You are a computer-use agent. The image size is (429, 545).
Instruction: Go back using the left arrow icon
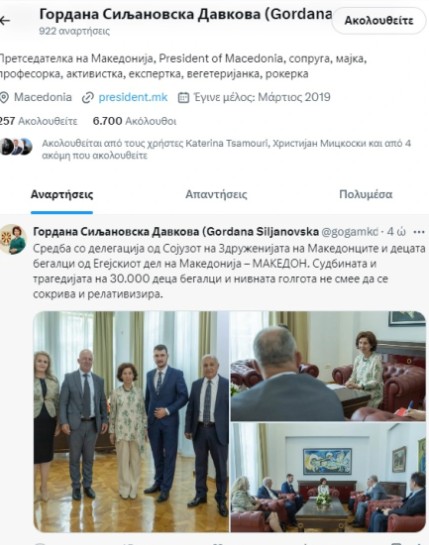pyautogui.click(x=5, y=21)
